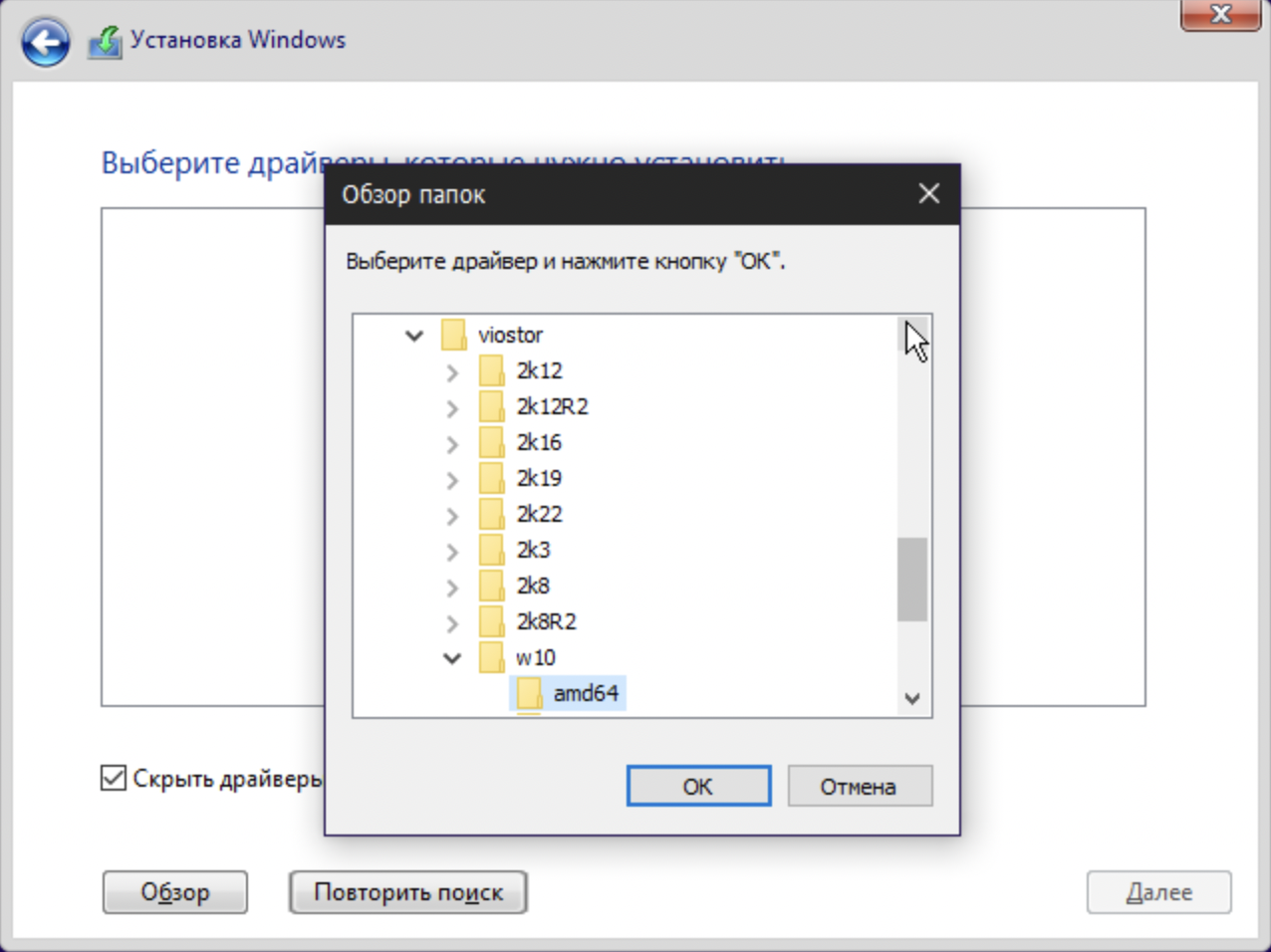Screen dimensions: 1271x952
Task: Click the 2k19 folder icon
Action: coord(491,478)
